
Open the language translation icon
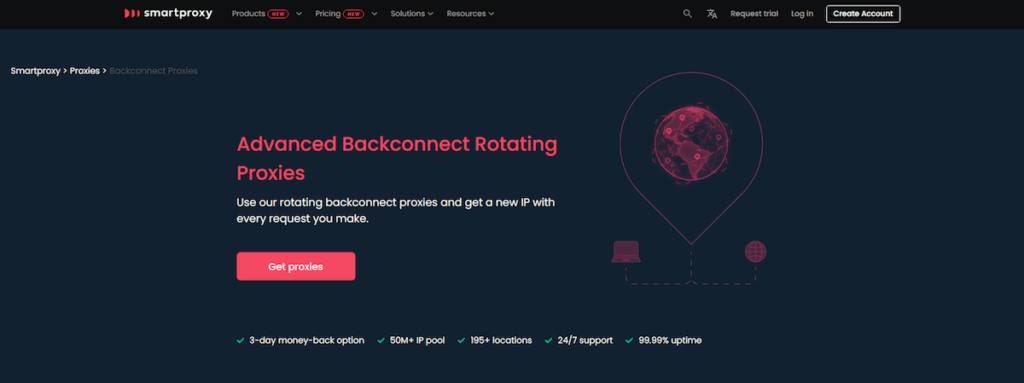click(712, 14)
